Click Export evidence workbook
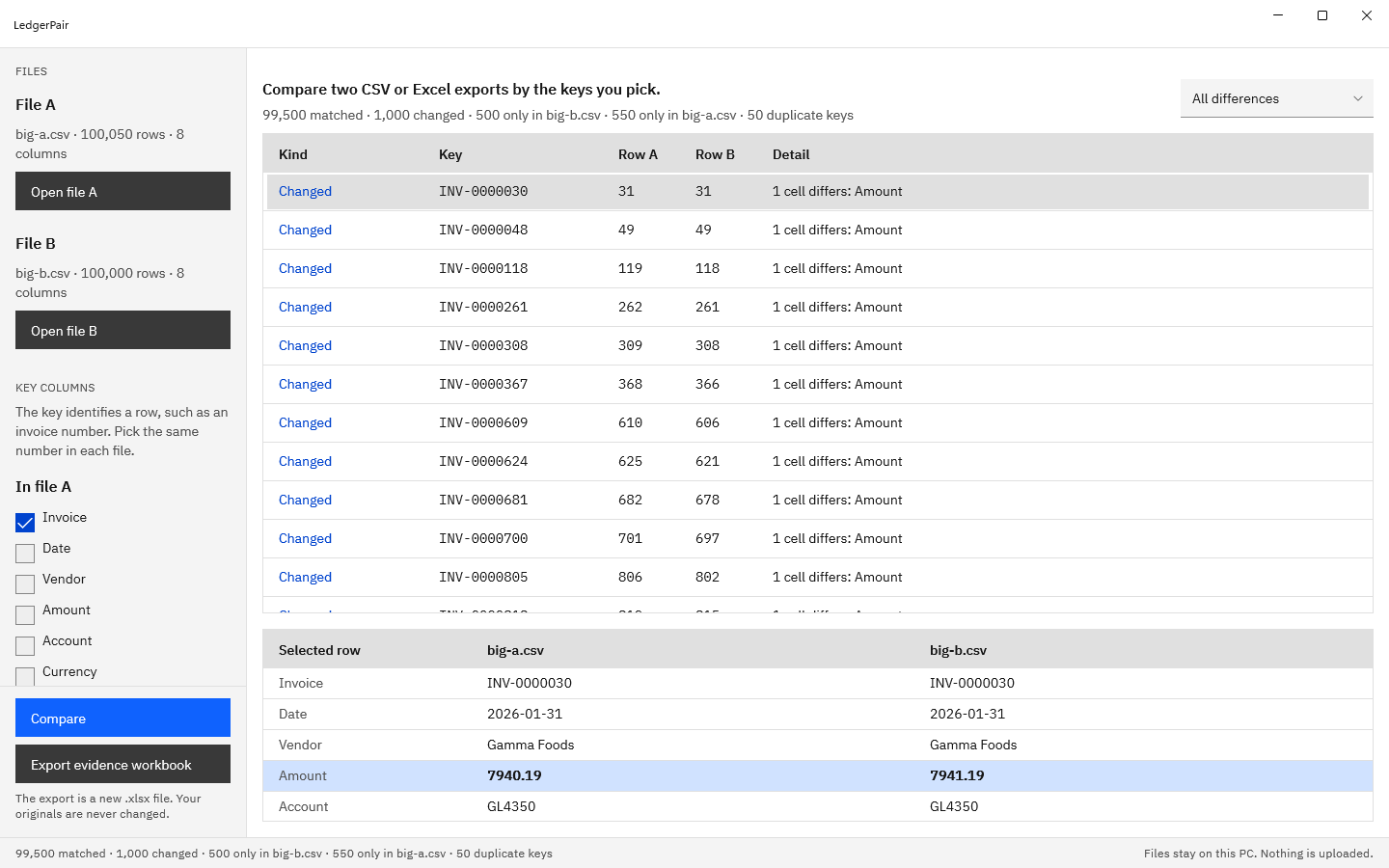Viewport: 1389px width, 868px height. [123, 764]
